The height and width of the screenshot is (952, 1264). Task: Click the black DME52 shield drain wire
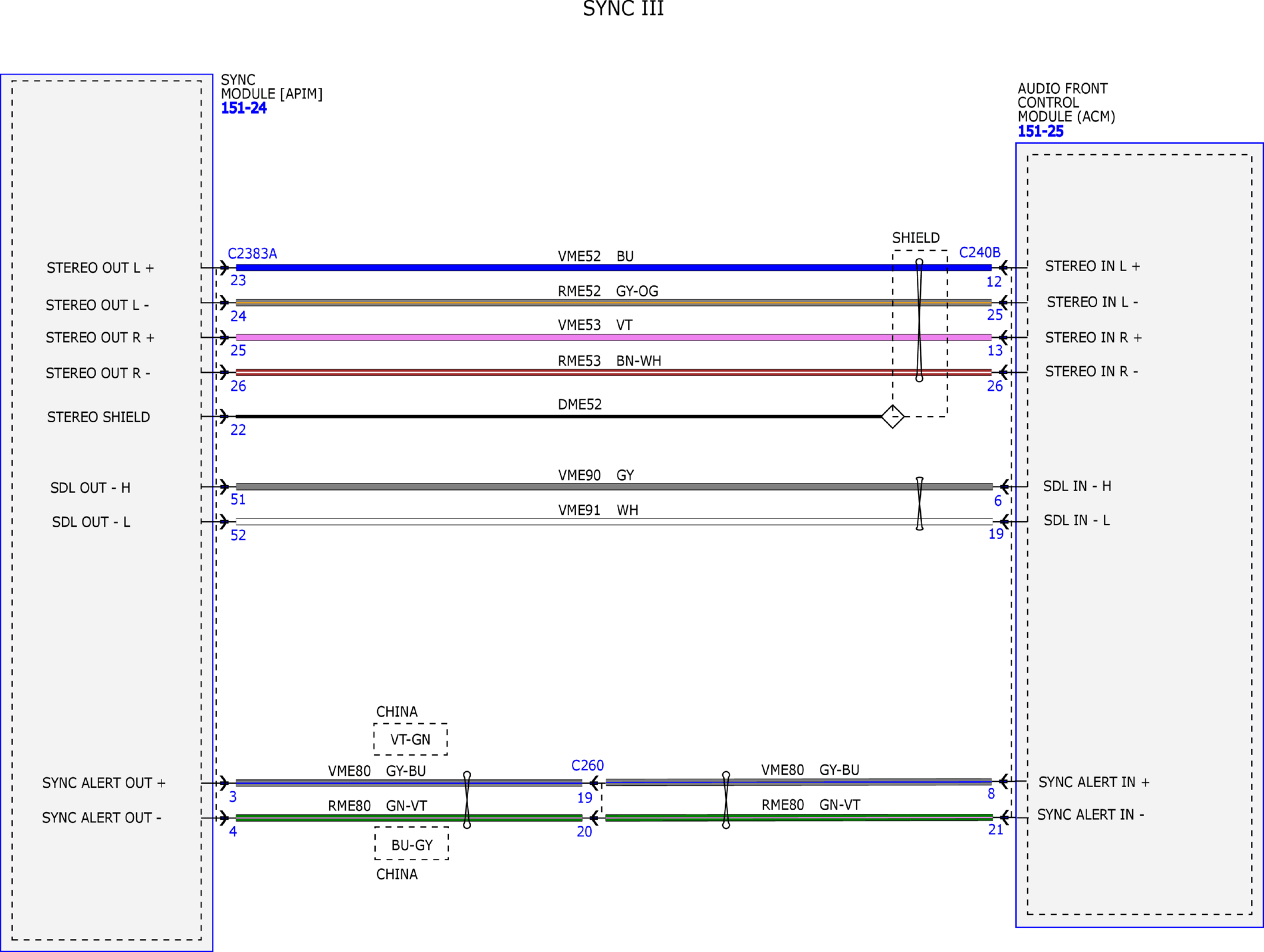559,416
